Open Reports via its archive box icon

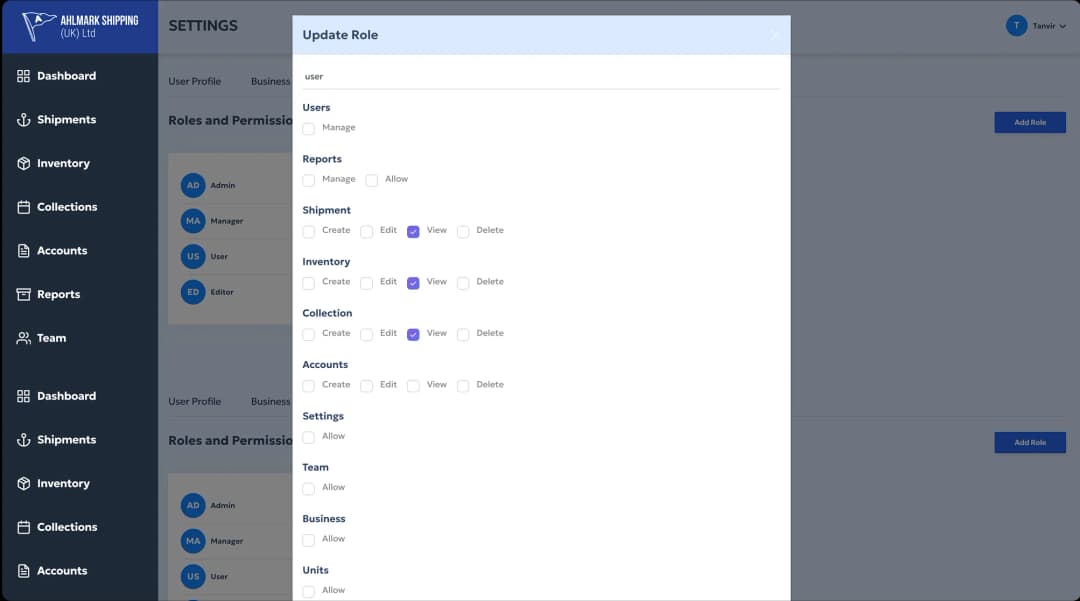click(24, 294)
